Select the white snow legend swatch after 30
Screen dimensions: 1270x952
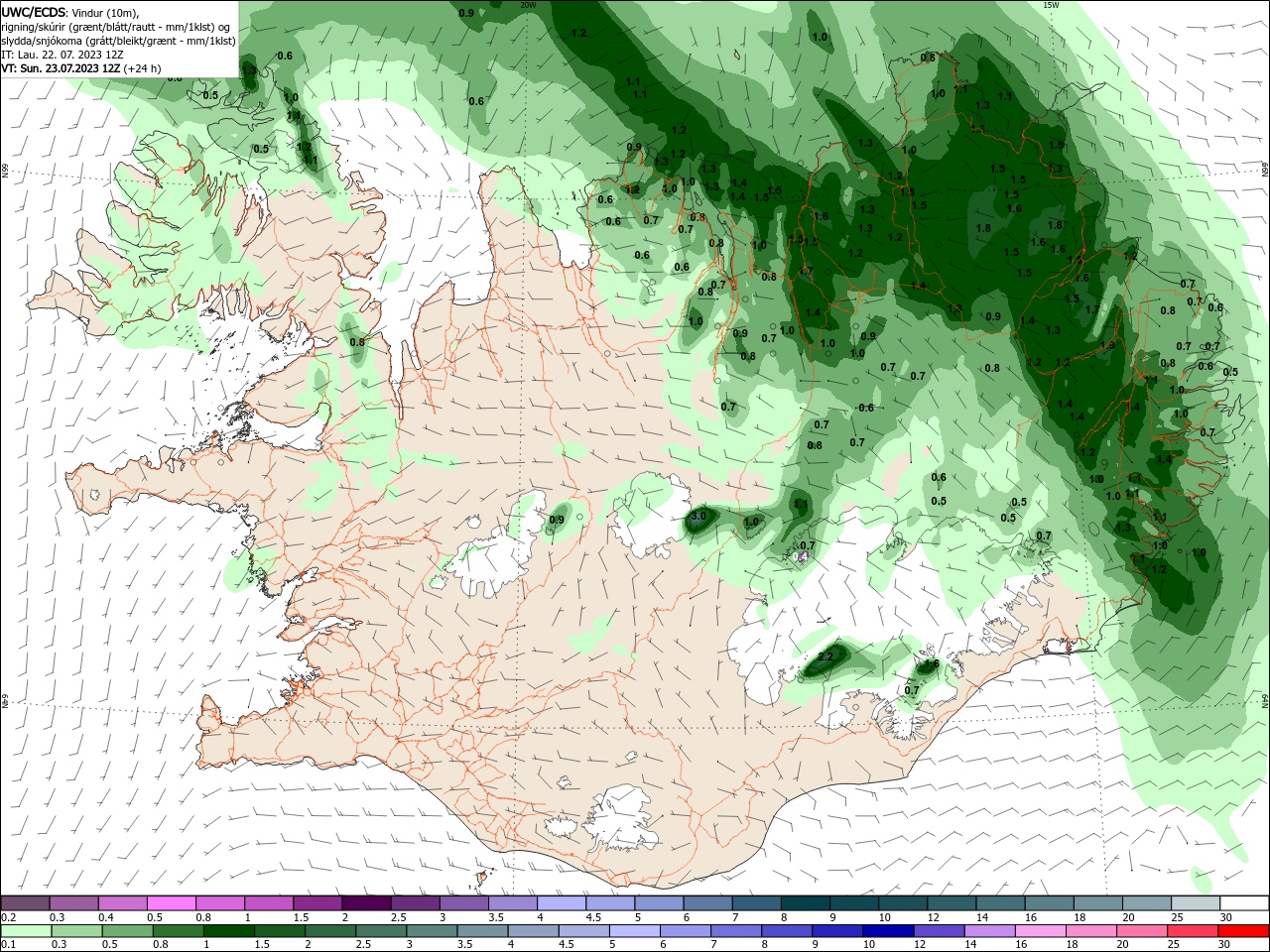[1243, 903]
